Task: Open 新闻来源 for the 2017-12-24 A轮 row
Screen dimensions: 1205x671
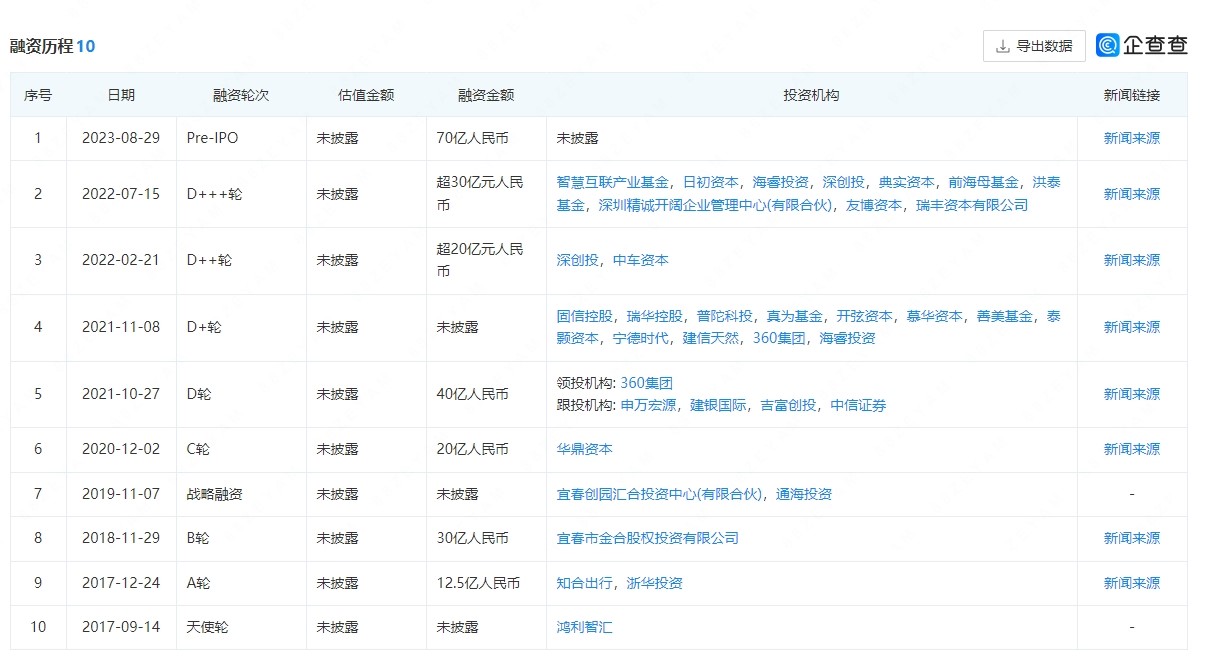Action: point(1132,583)
